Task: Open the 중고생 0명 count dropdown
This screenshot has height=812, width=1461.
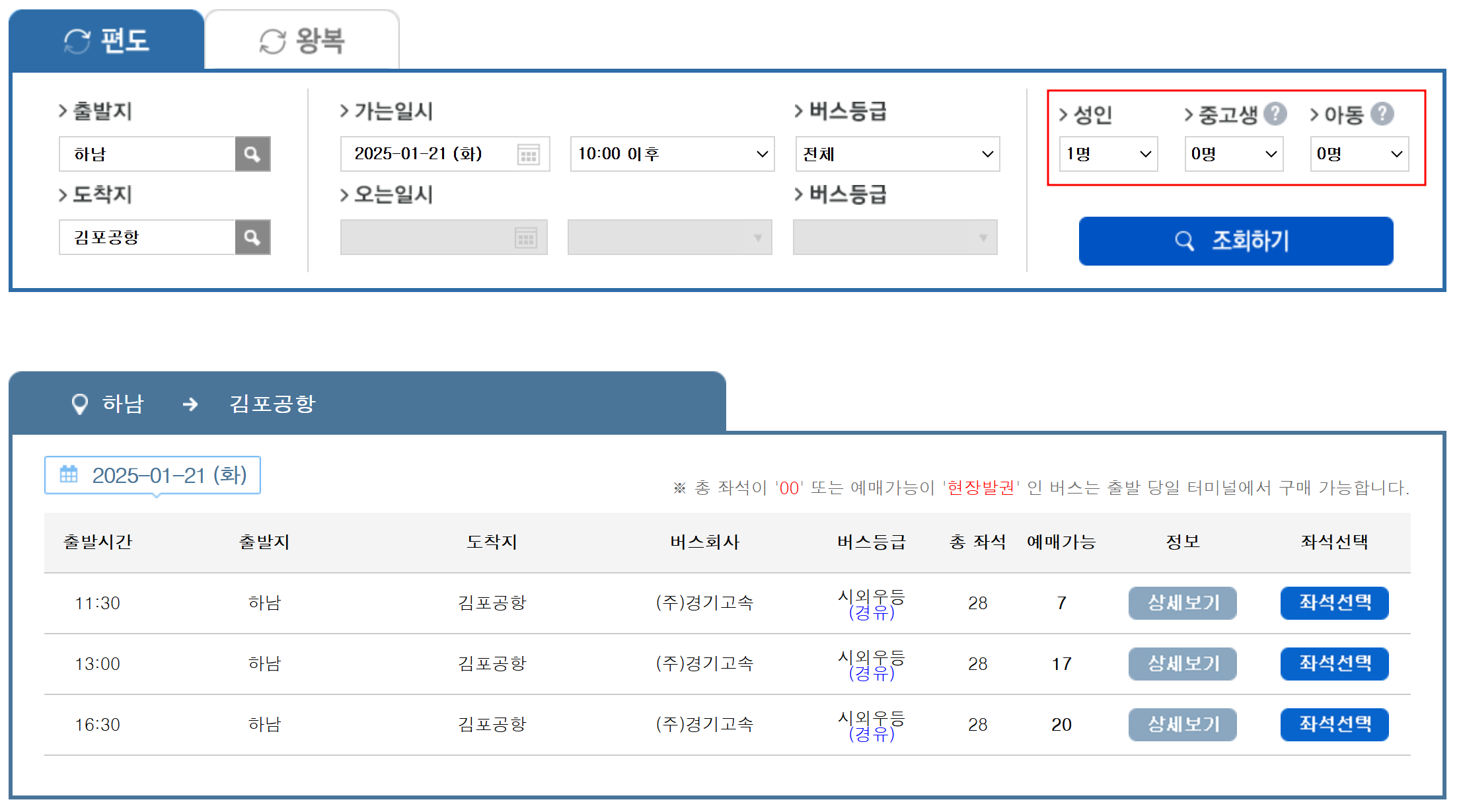Action: tap(1234, 154)
